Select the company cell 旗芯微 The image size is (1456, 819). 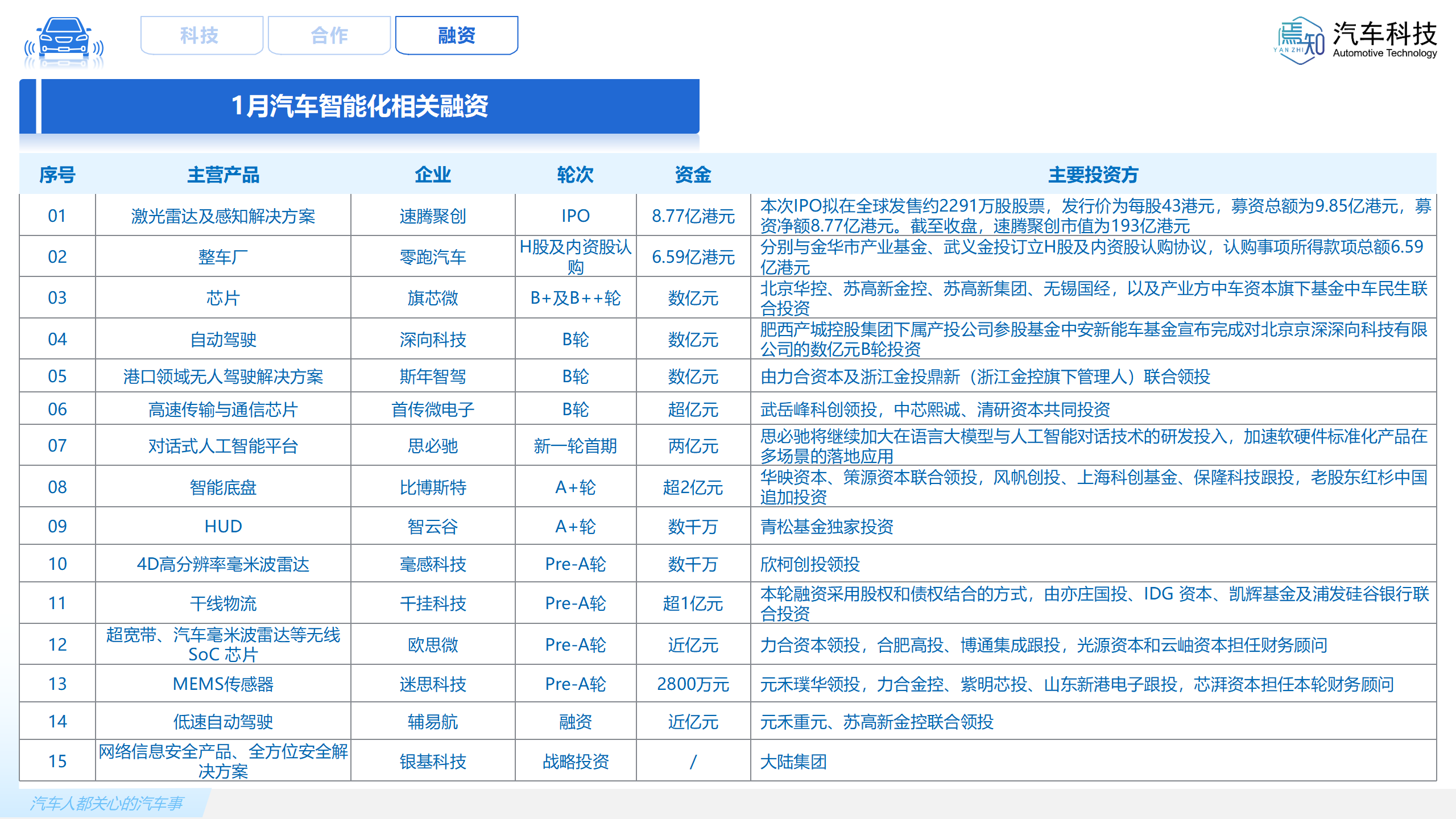point(433,297)
